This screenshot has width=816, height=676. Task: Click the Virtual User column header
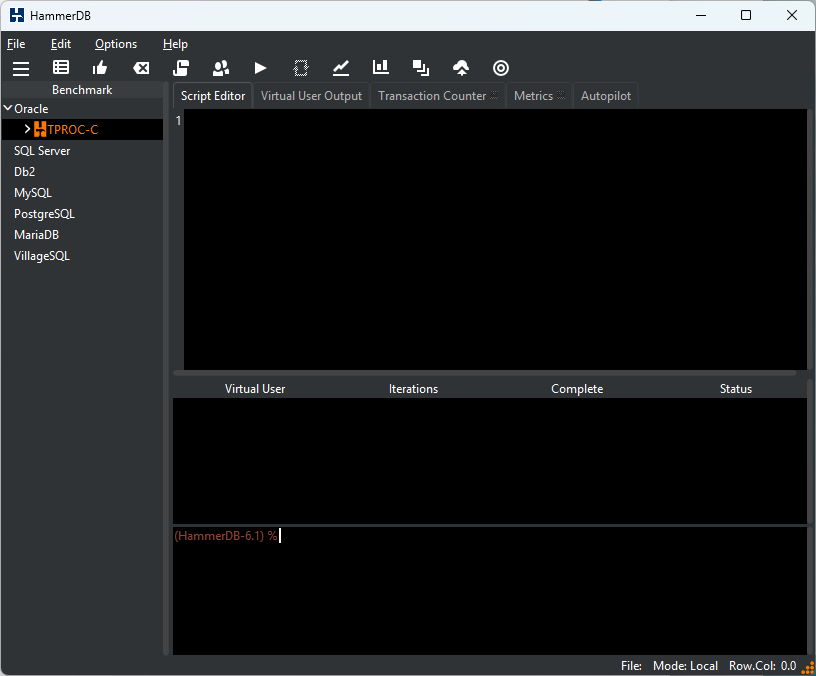[x=255, y=389]
